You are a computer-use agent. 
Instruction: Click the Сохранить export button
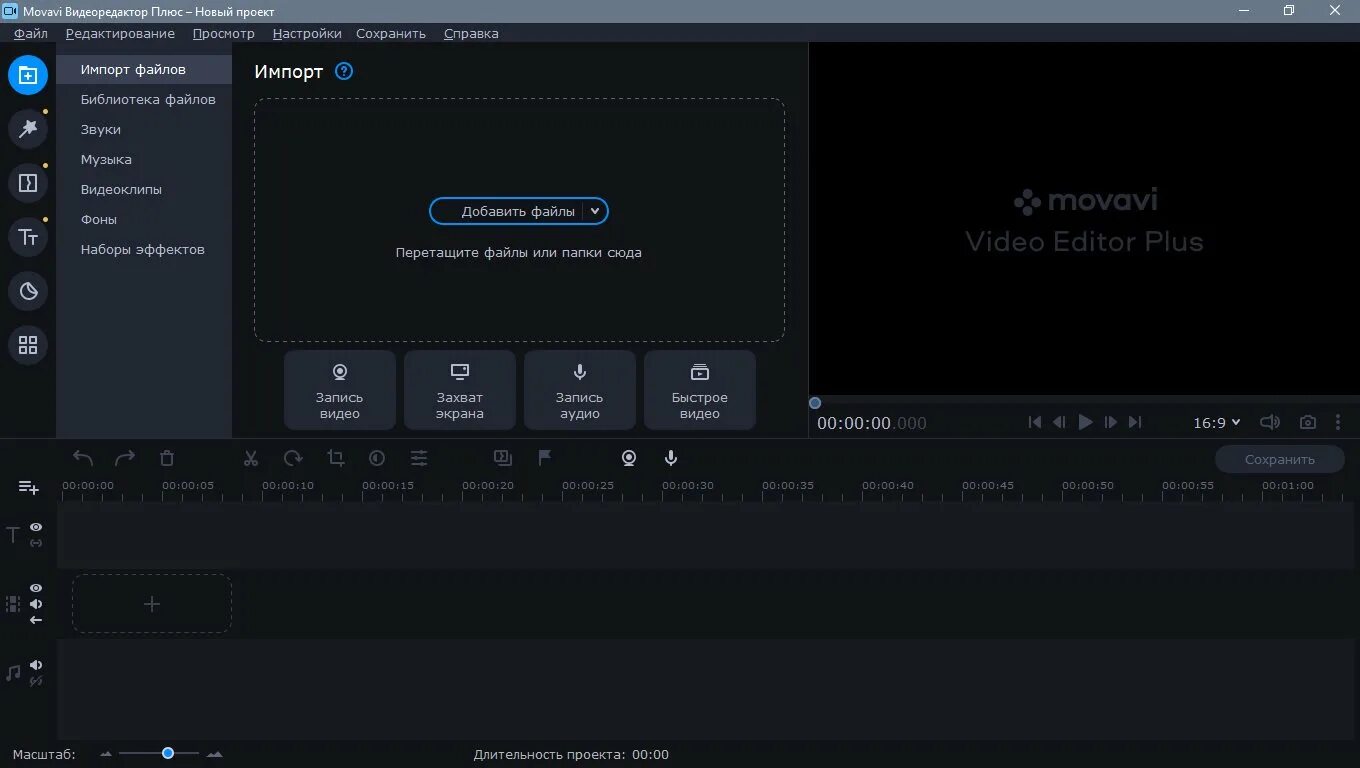coord(1280,459)
